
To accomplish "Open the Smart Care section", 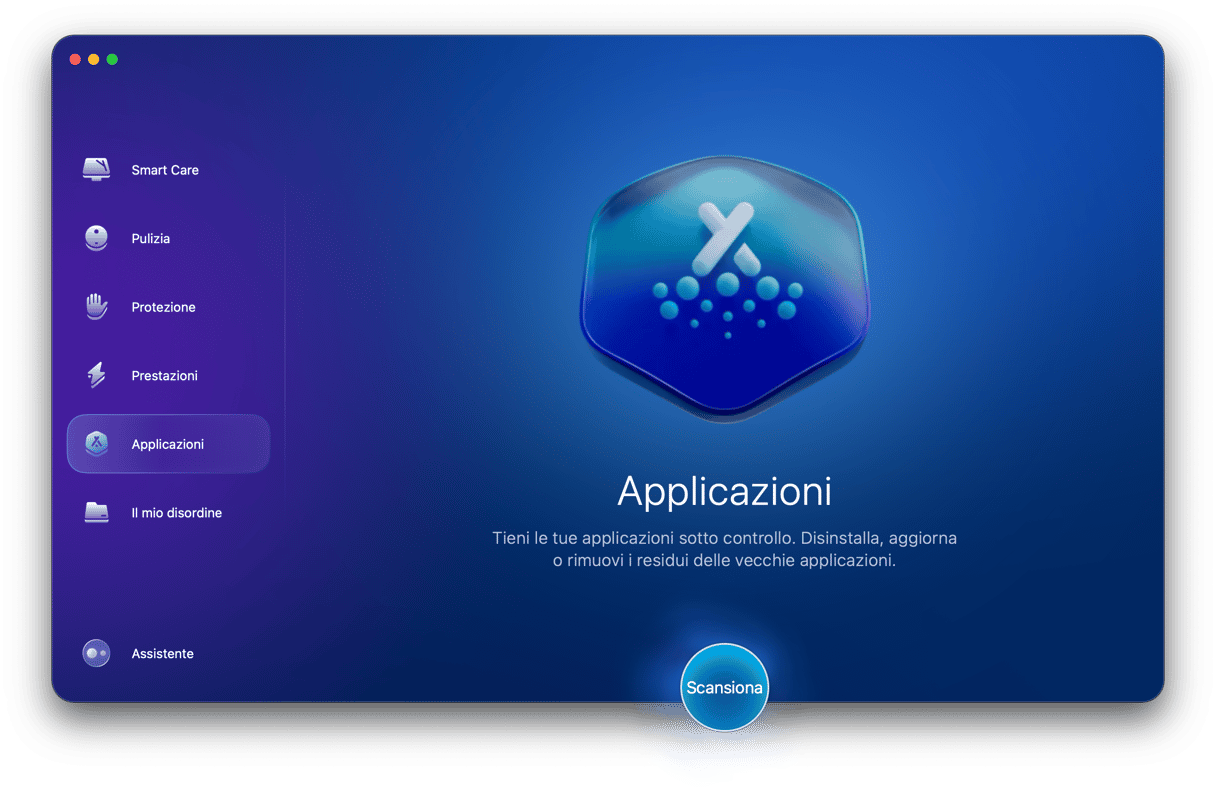I will 168,170.
